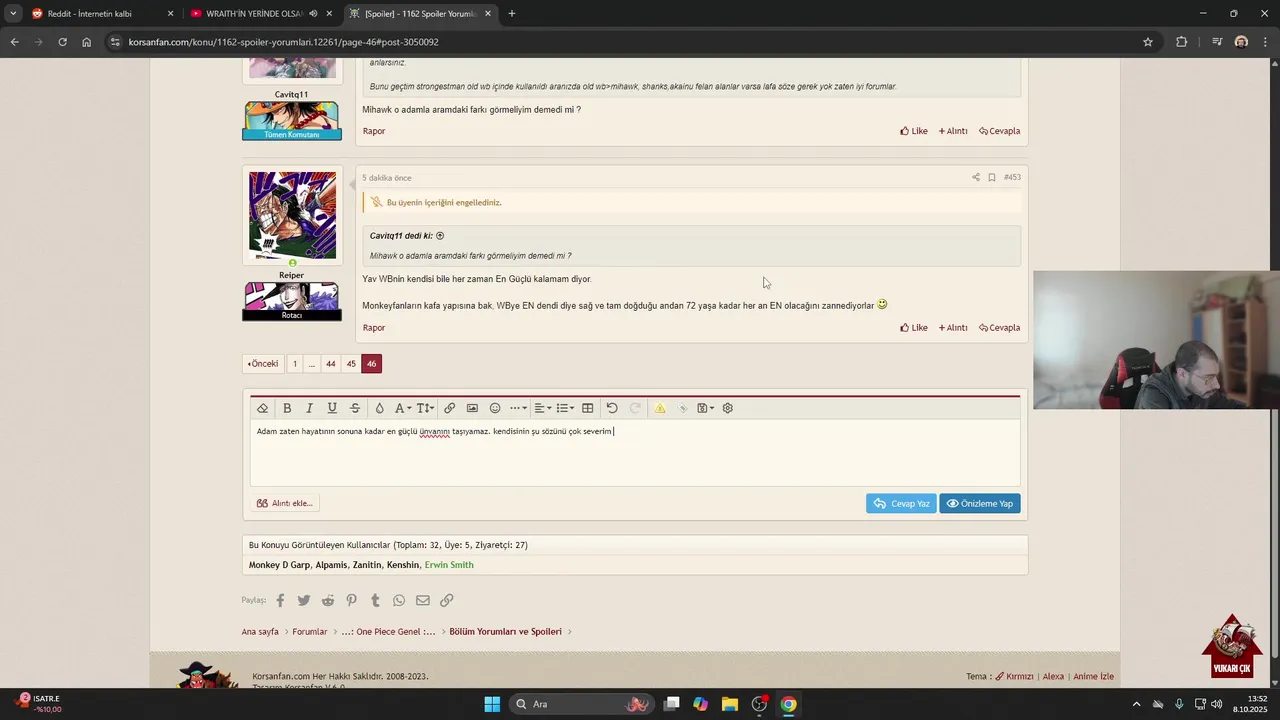1280x720 pixels.
Task: Click the insert link icon
Action: click(x=450, y=408)
